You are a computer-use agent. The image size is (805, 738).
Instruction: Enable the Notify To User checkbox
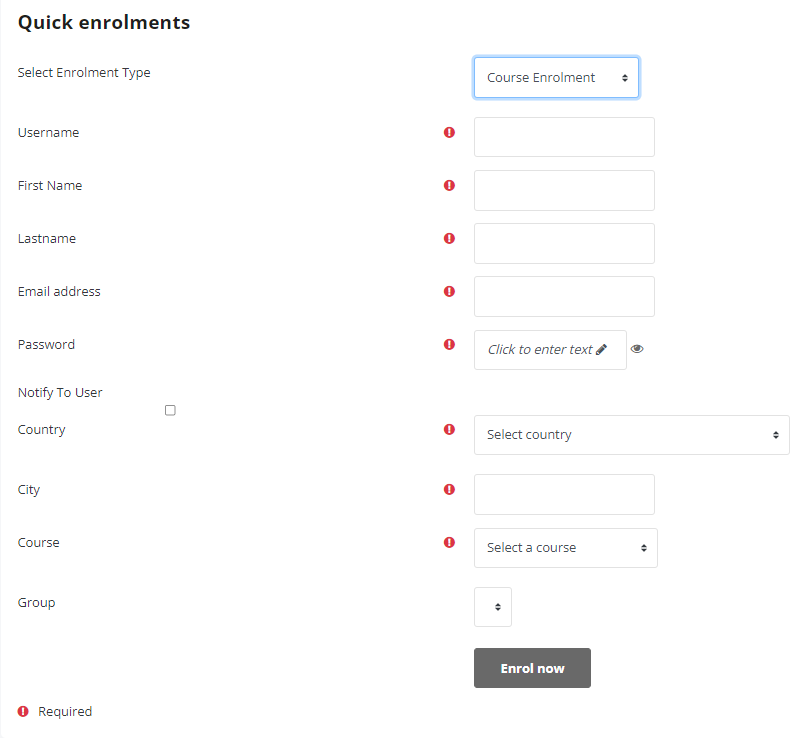170,410
